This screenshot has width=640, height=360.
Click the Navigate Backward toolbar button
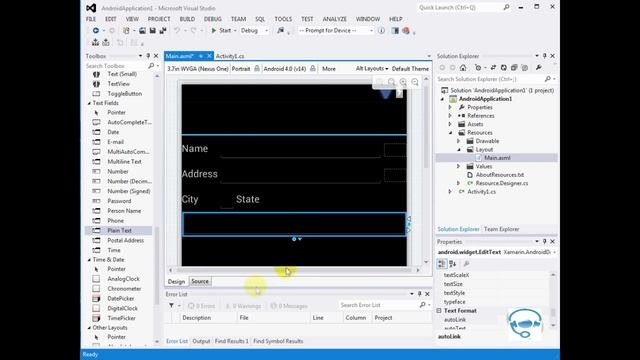(96, 31)
